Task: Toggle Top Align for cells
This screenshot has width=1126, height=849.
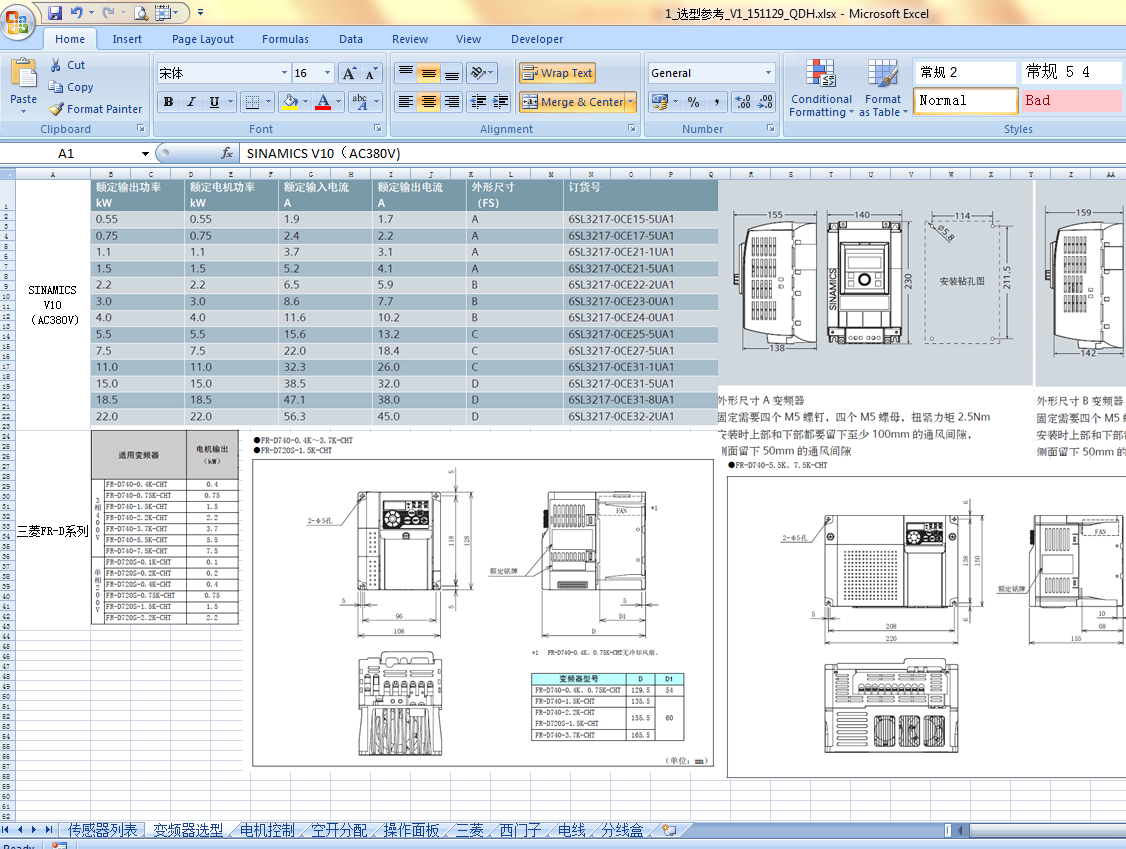Action: (x=406, y=73)
